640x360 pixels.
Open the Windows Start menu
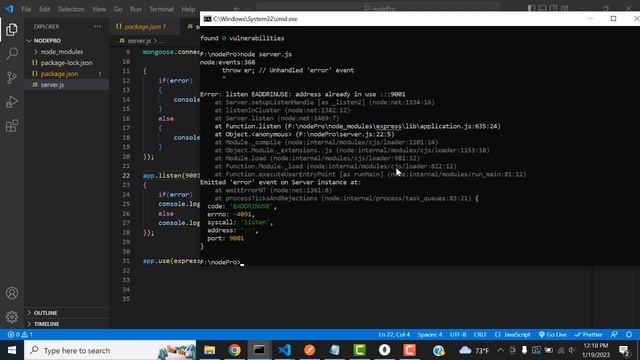pos(12,350)
